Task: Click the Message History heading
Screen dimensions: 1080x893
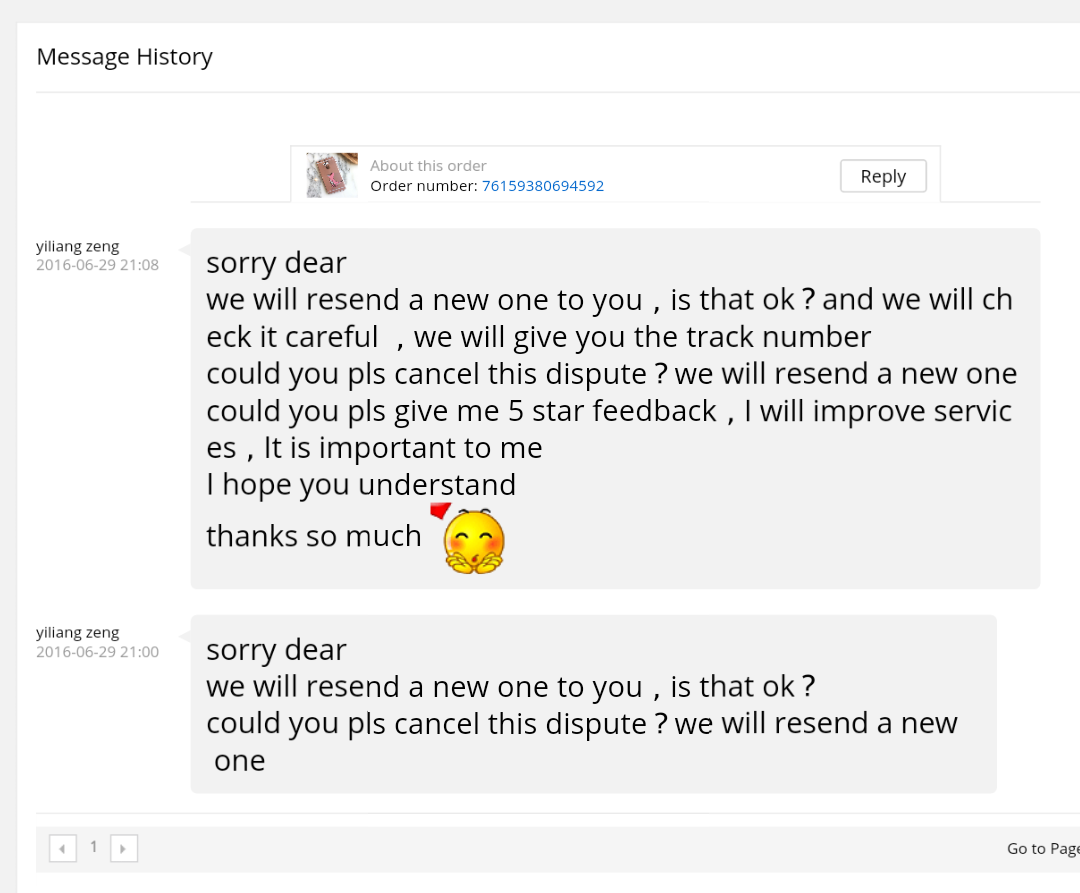Action: pos(125,57)
